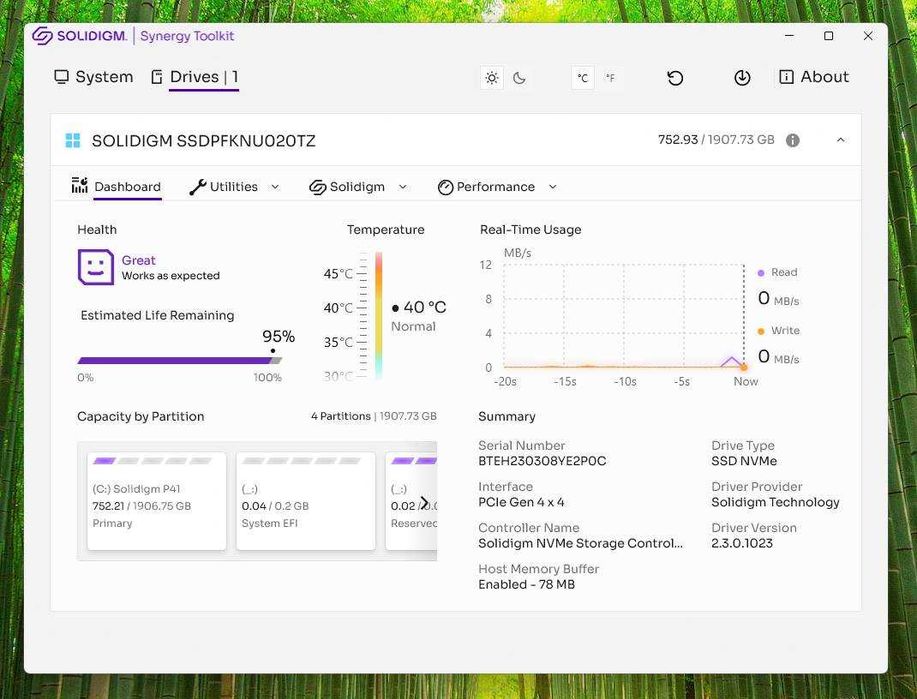The height and width of the screenshot is (699, 917).
Task: Click the Solidigm NVMe Storage Control... name
Action: click(580, 543)
